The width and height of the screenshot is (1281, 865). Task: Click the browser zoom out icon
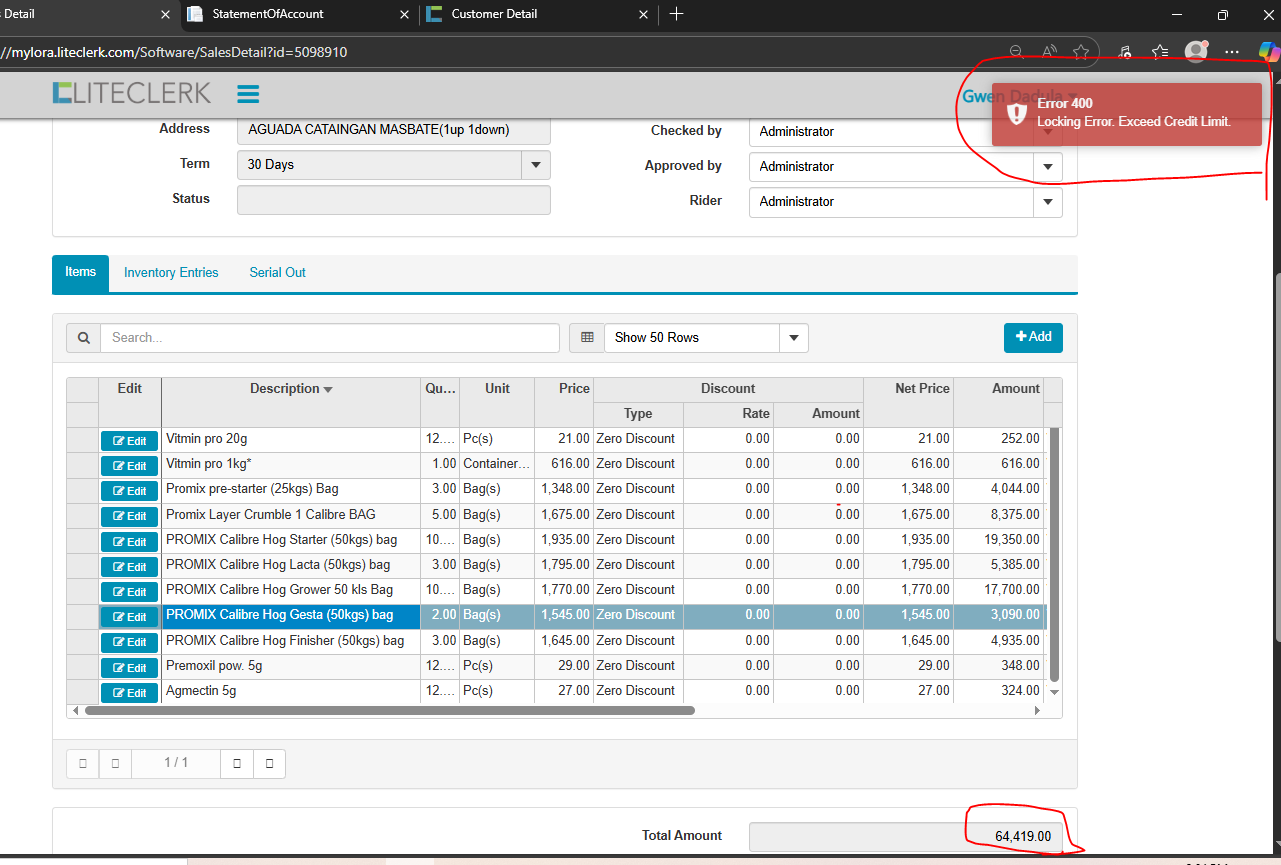(x=1016, y=52)
